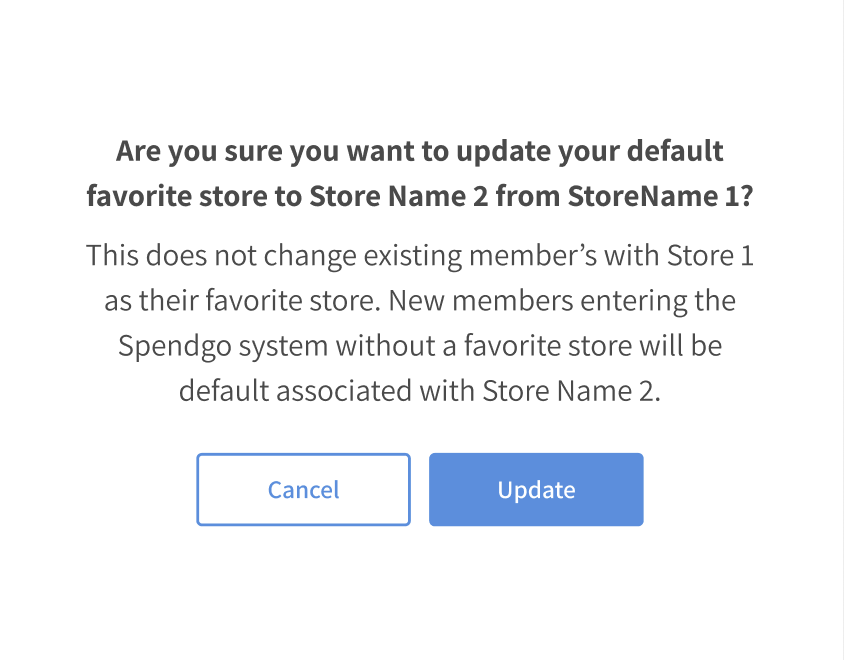This screenshot has height=660, width=844.
Task: Click the word "update" in the bold heading
Action: click(501, 152)
